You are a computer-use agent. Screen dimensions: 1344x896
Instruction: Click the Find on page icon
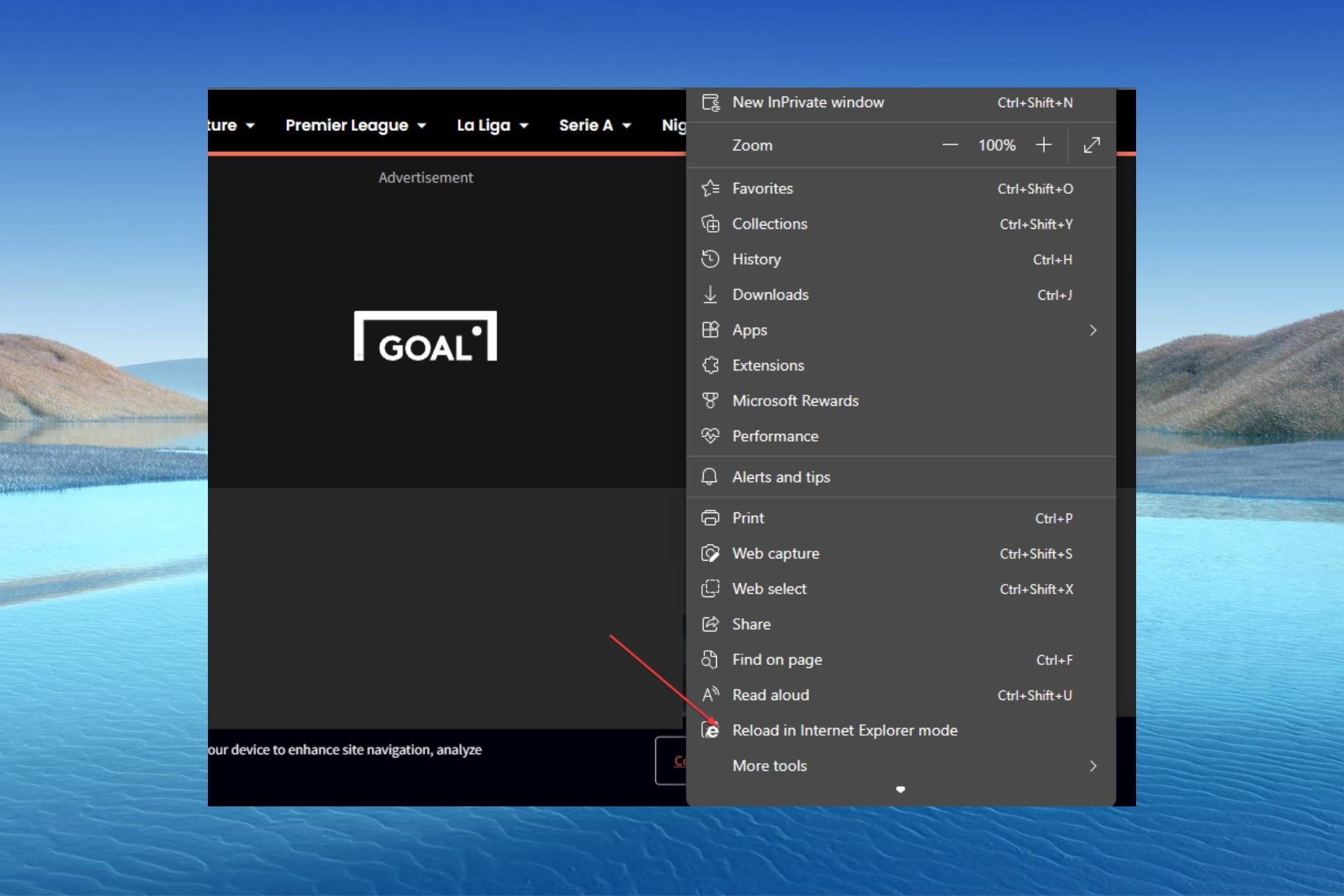coord(710,659)
